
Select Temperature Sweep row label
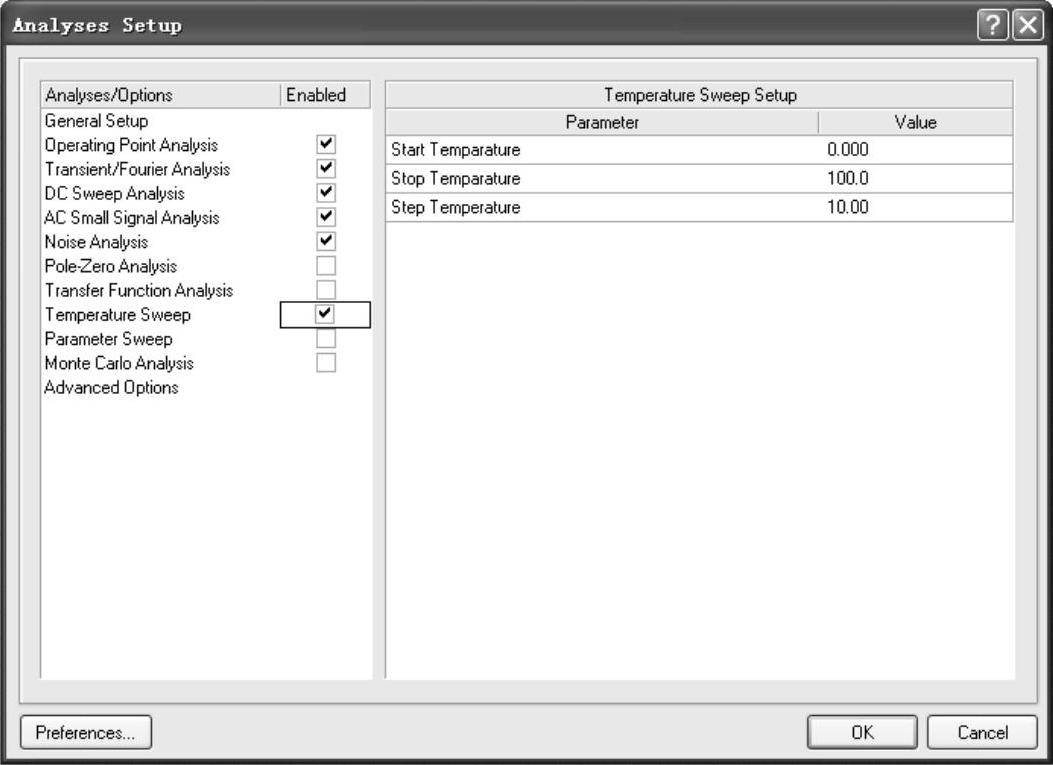point(118,314)
